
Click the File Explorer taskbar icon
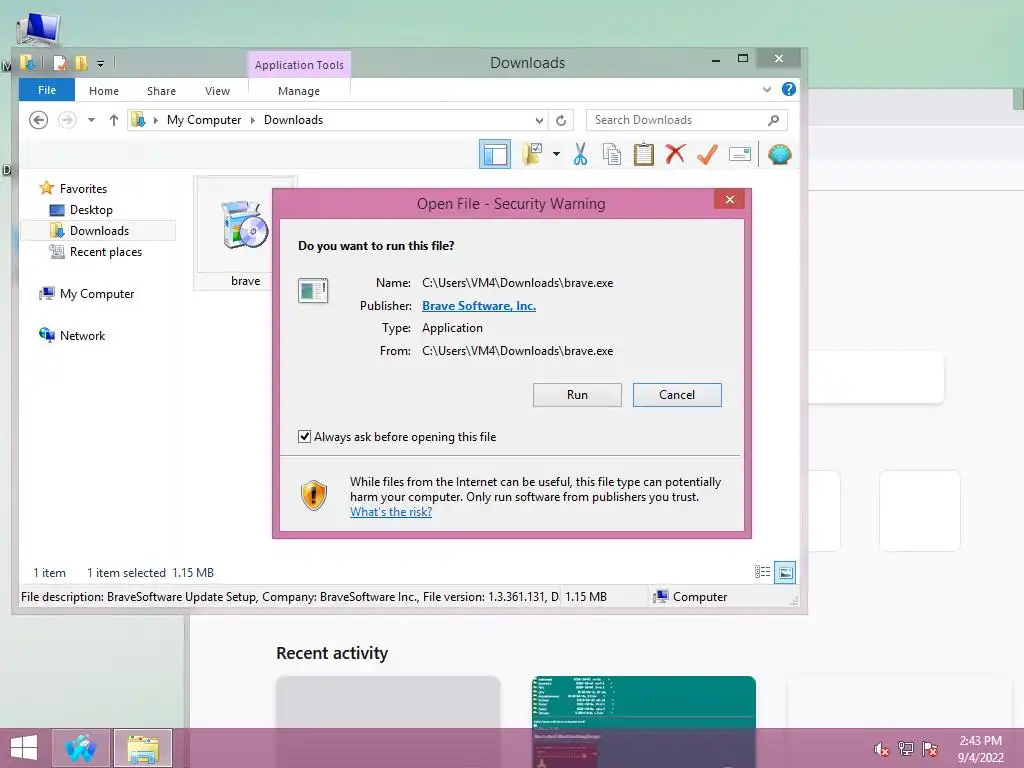[142, 748]
